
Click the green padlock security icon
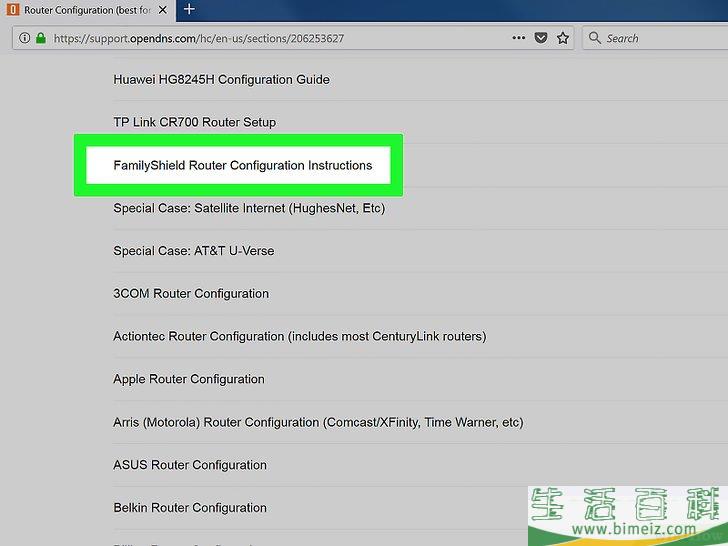(x=41, y=38)
